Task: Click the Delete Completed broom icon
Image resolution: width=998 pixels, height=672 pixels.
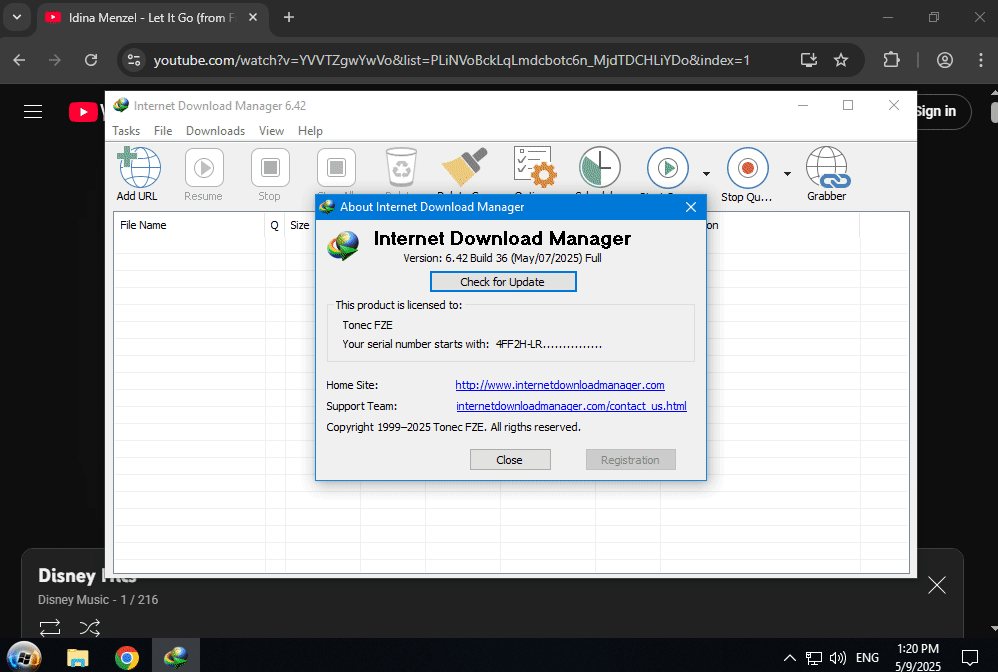Action: [465, 169]
